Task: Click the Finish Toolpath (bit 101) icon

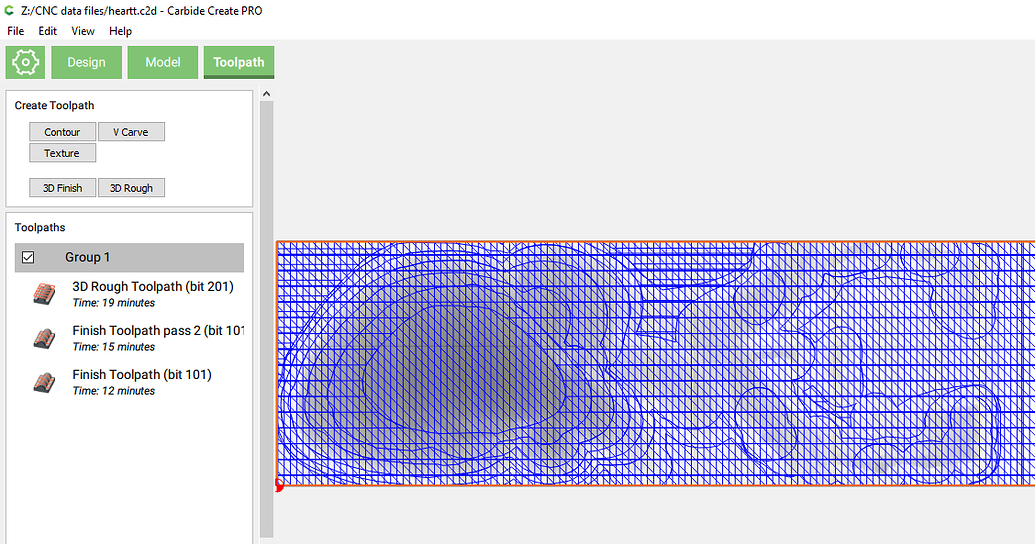Action: pos(44,382)
